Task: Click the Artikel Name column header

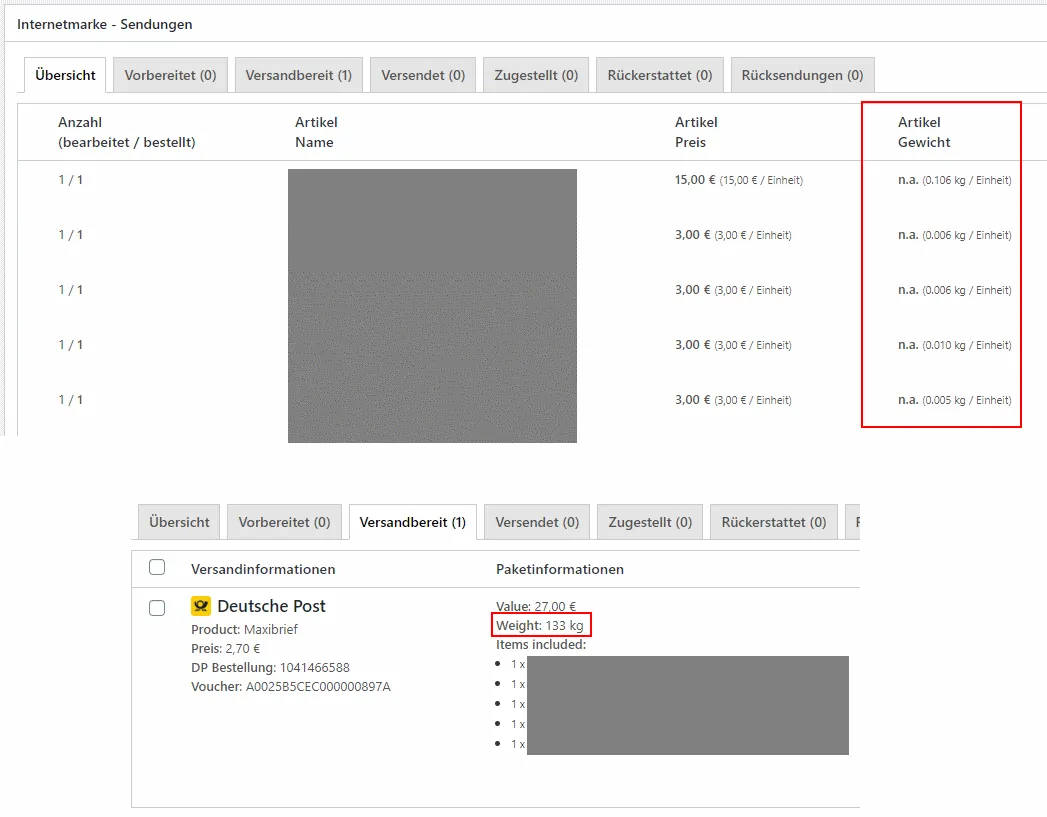Action: tap(317, 132)
